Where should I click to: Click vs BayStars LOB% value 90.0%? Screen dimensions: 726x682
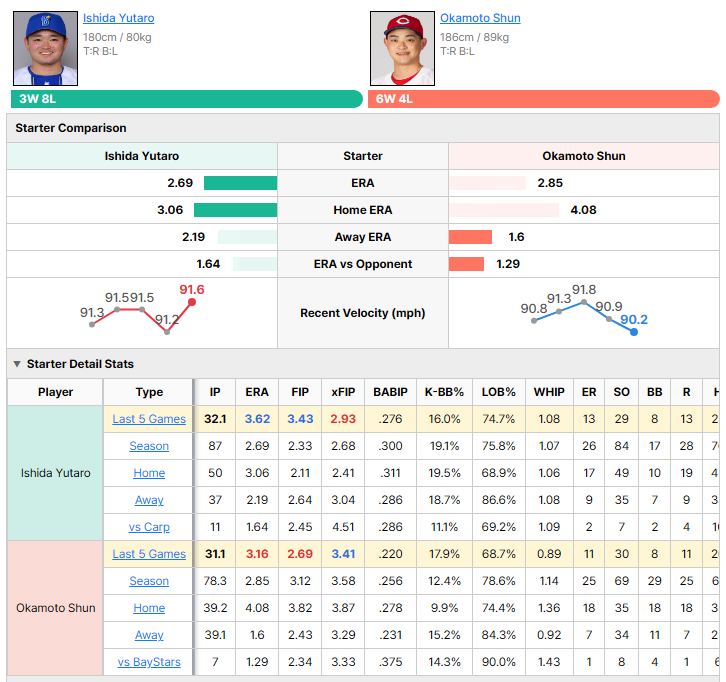(499, 662)
